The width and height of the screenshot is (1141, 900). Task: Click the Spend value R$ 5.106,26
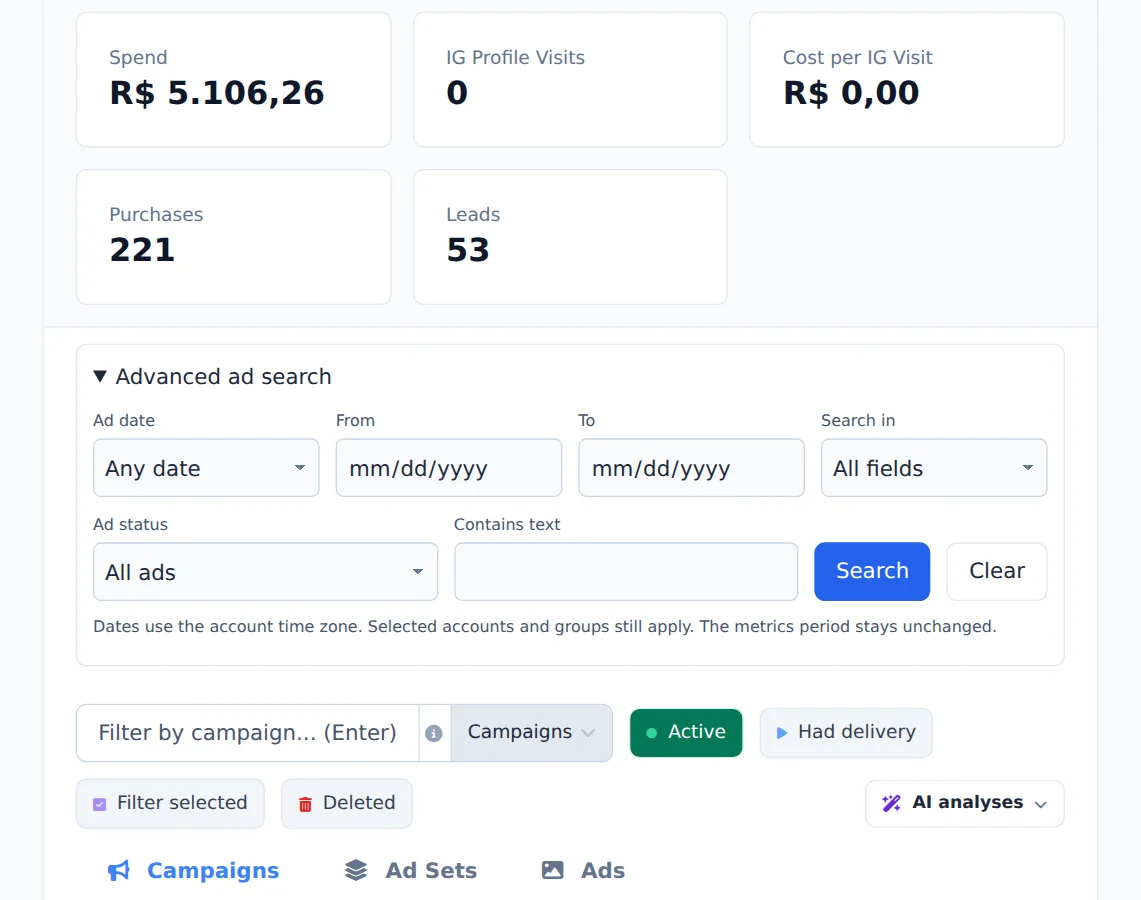tap(217, 93)
